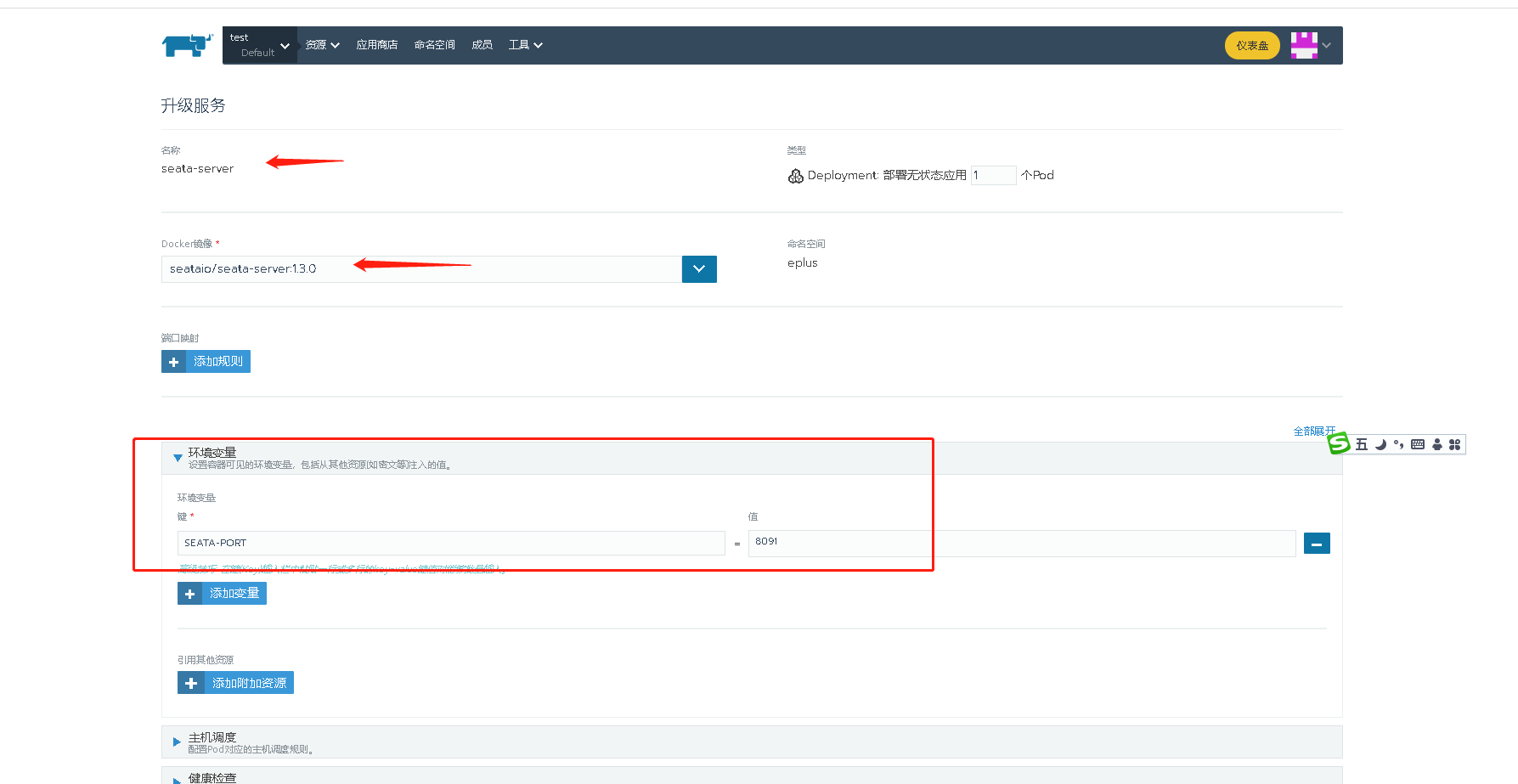
Task: Click the 添加规则 port mapping button
Action: (x=206, y=362)
